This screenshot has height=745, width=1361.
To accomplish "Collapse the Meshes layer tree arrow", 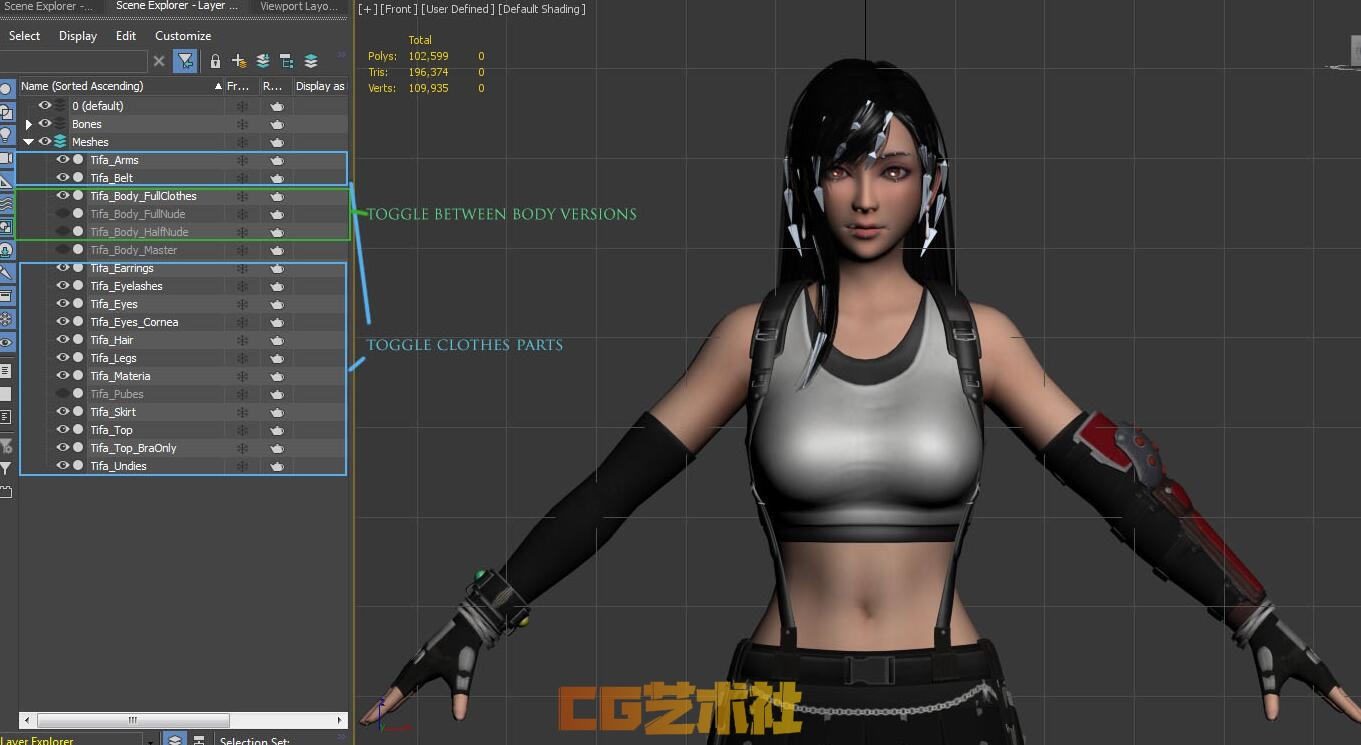I will point(28,142).
